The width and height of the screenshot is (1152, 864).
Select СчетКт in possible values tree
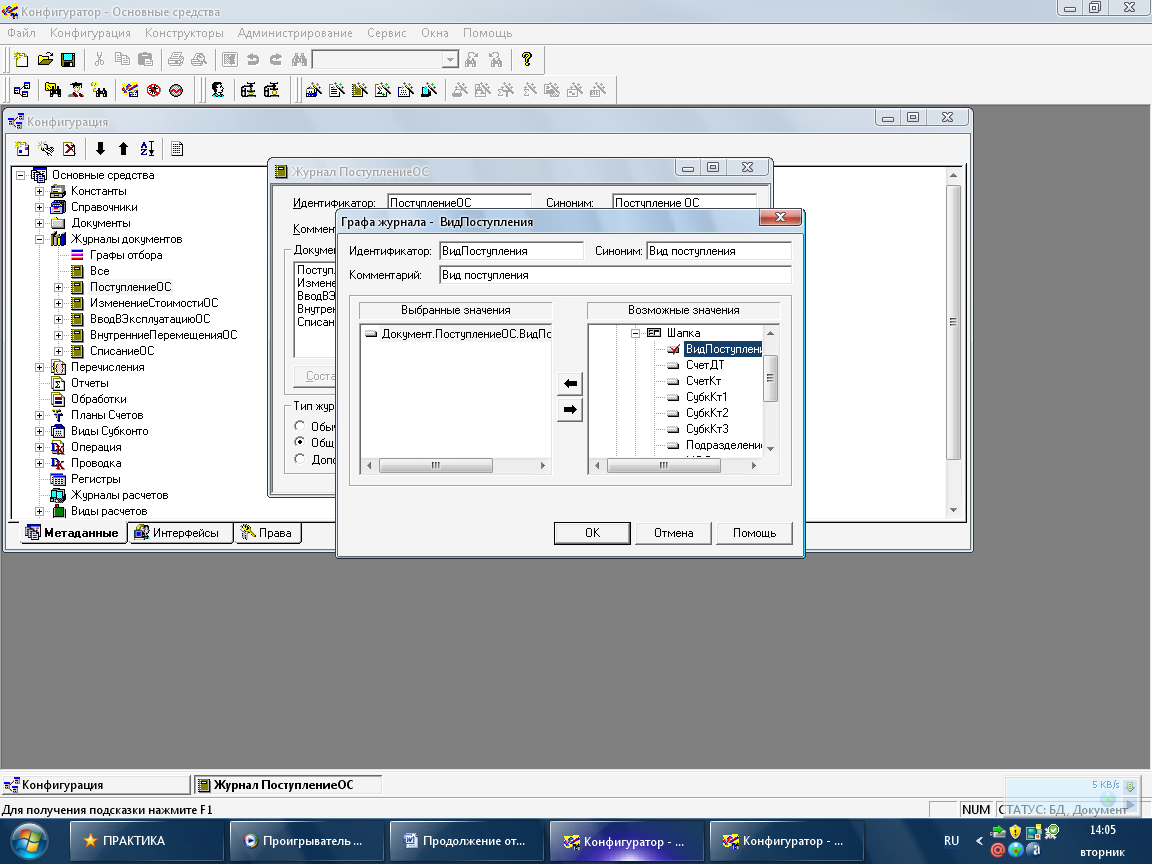pos(703,381)
